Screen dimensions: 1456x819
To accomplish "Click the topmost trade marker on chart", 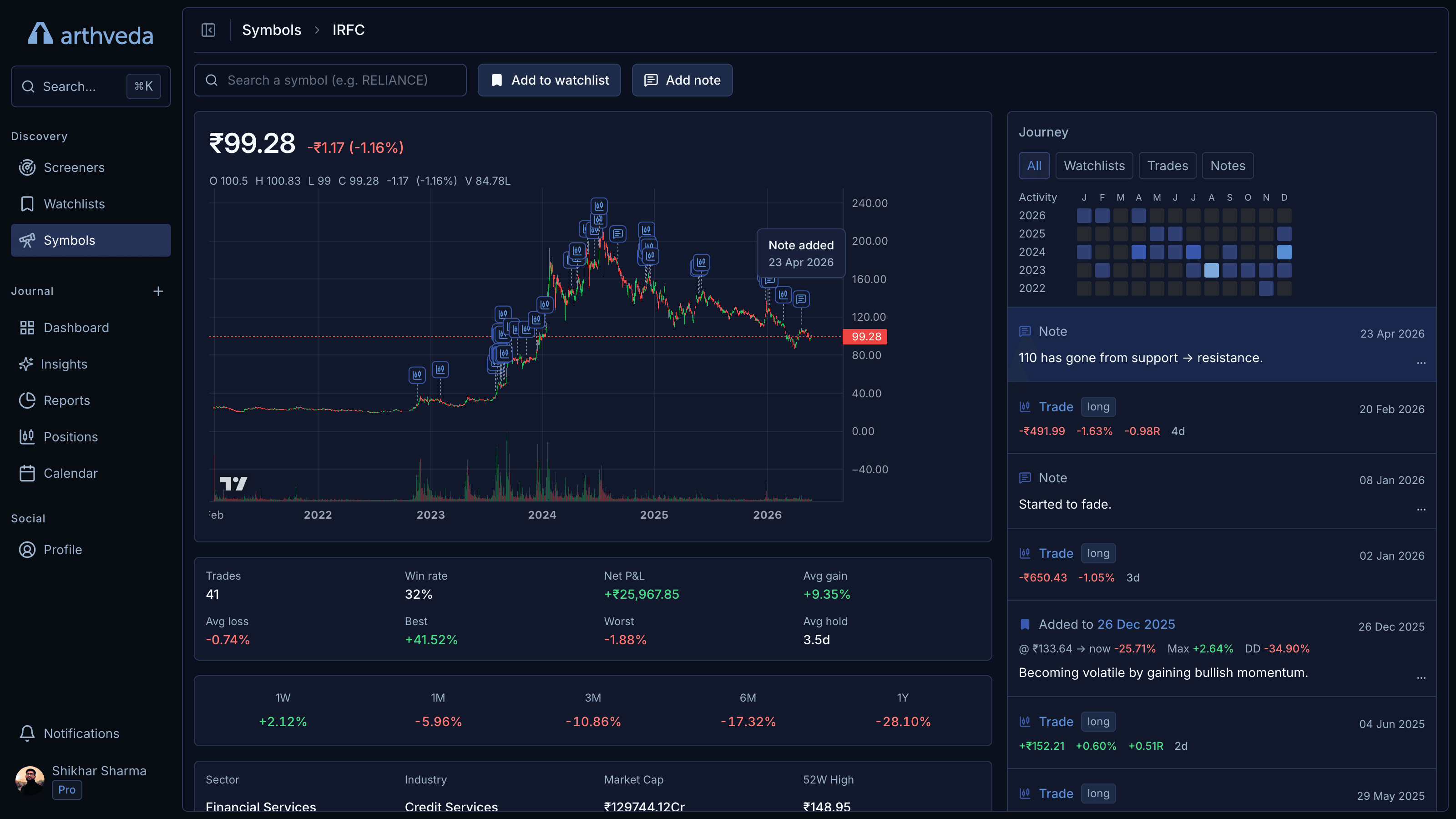I will [599, 206].
